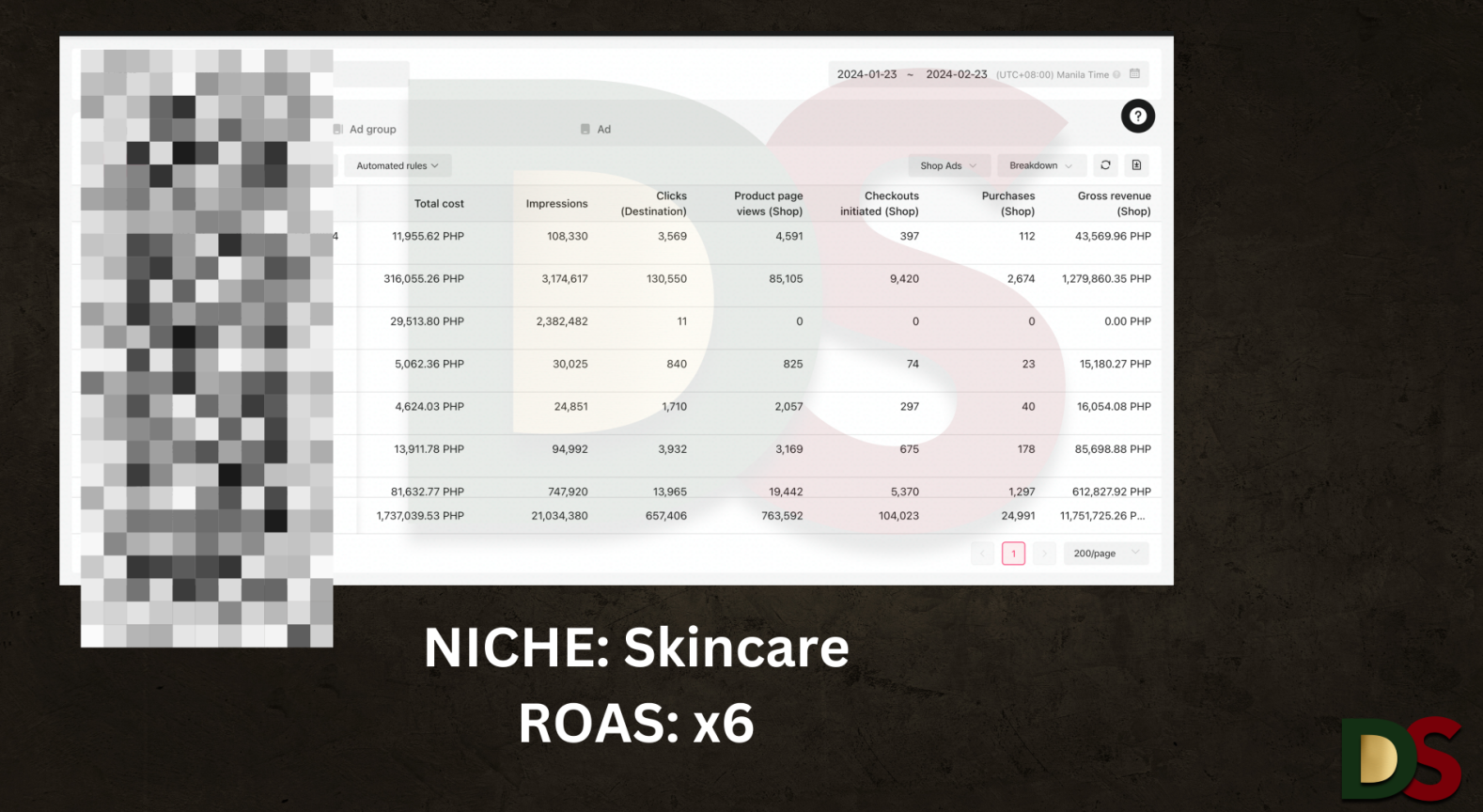Click the round question mark help button
This screenshot has width=1483, height=812.
[1138, 116]
